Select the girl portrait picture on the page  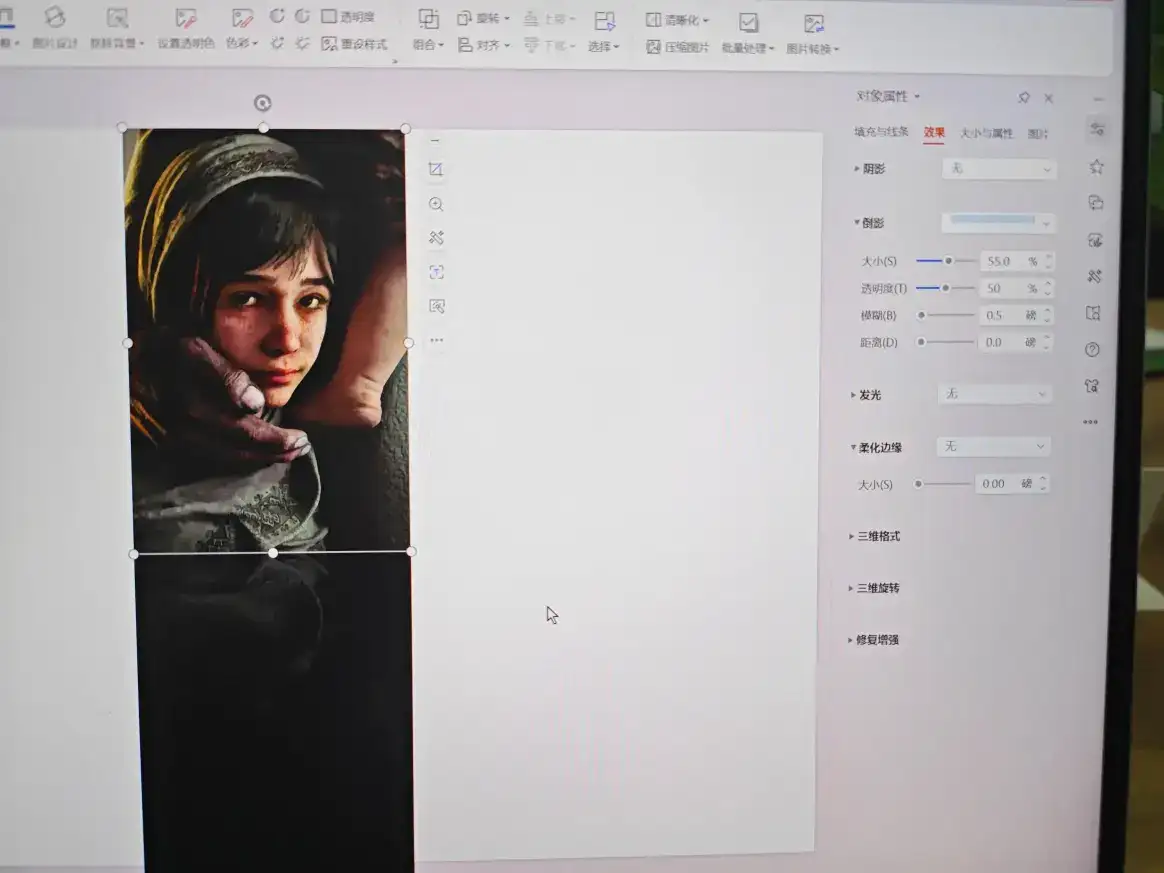(x=267, y=340)
